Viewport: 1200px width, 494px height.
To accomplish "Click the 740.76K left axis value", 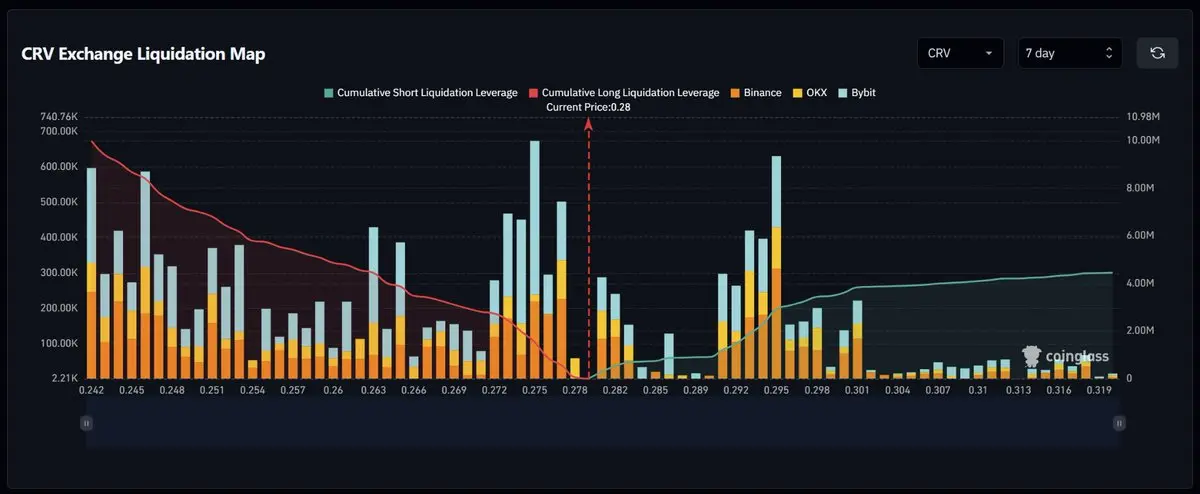I will 59,117.
